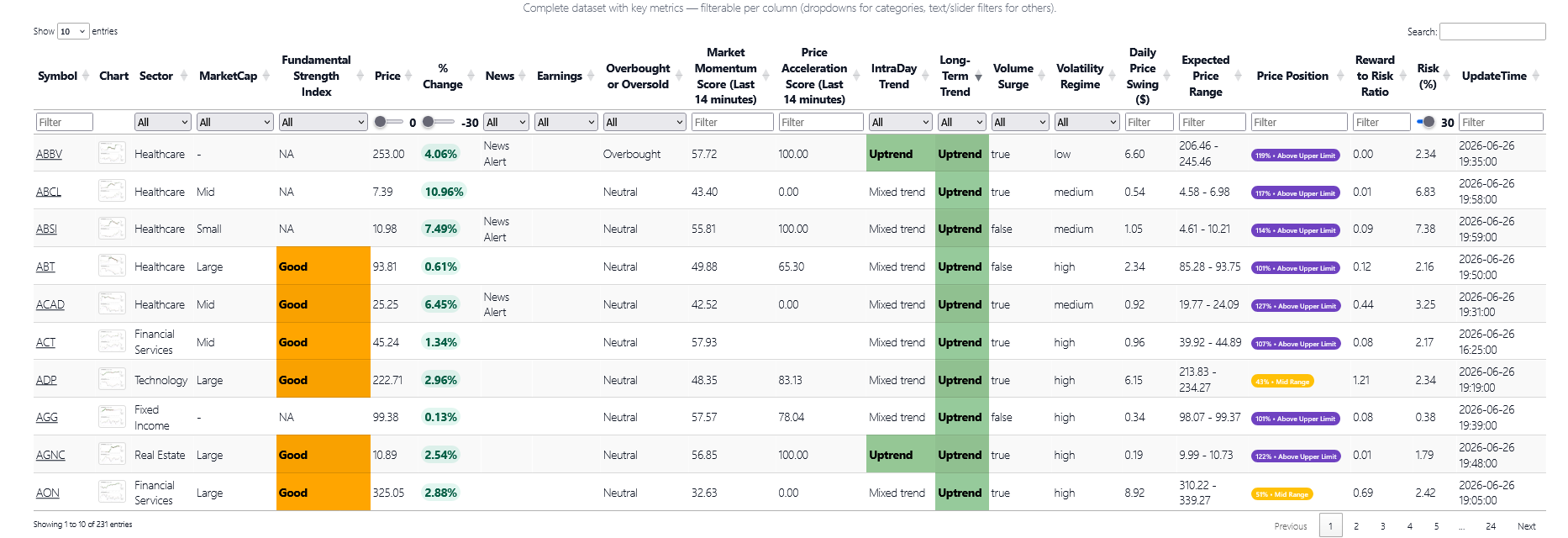Click the sort arrows beside Price header

pos(408,76)
